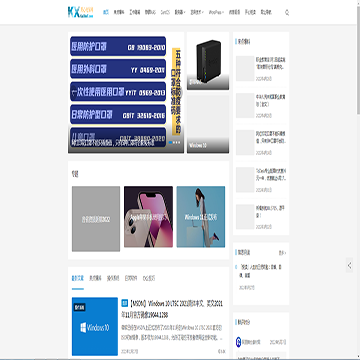Expand the dropdown menu left of WordPress

coord(198,13)
